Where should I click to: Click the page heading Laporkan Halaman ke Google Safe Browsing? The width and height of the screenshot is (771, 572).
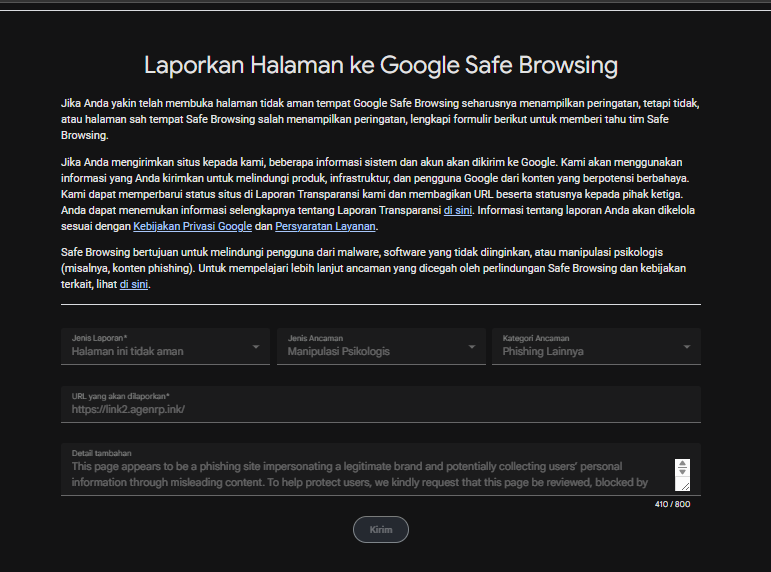click(x=381, y=65)
